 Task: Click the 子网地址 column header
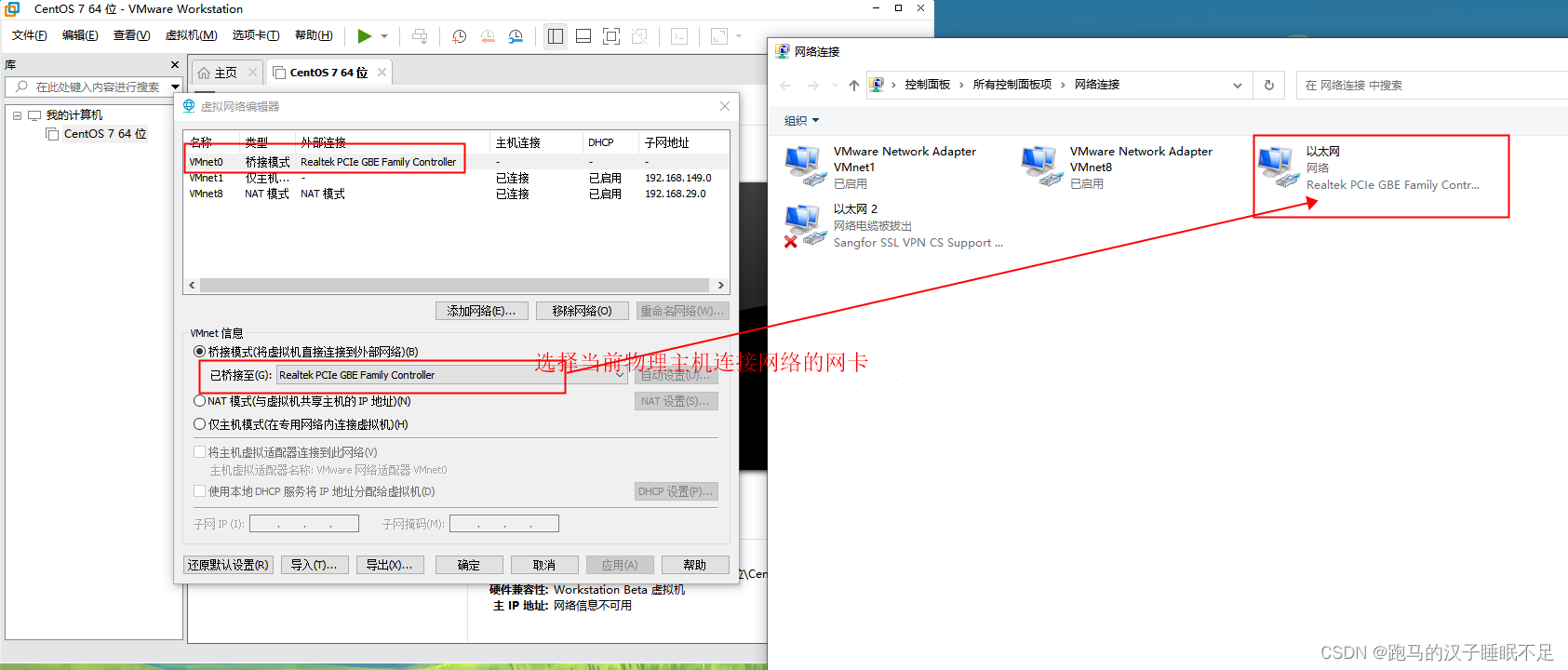[667, 142]
